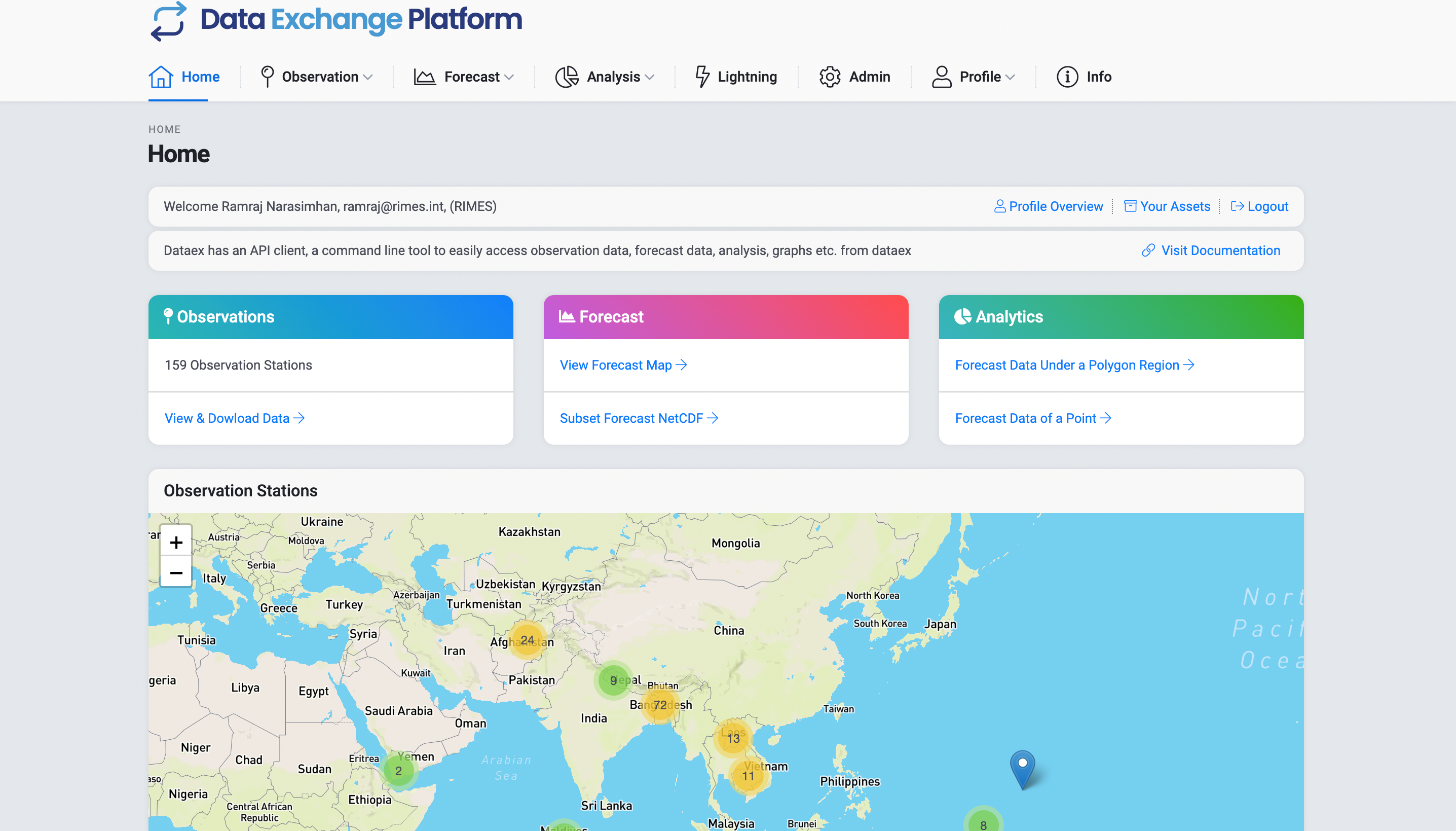Click the map zoom out minus button
1456x831 pixels.
pos(176,572)
